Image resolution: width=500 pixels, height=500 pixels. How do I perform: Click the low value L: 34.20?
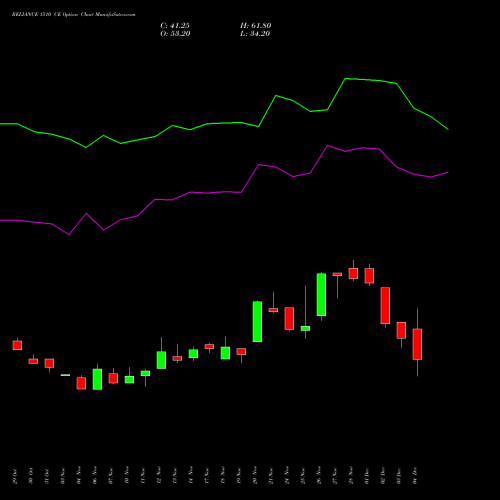click(x=255, y=34)
